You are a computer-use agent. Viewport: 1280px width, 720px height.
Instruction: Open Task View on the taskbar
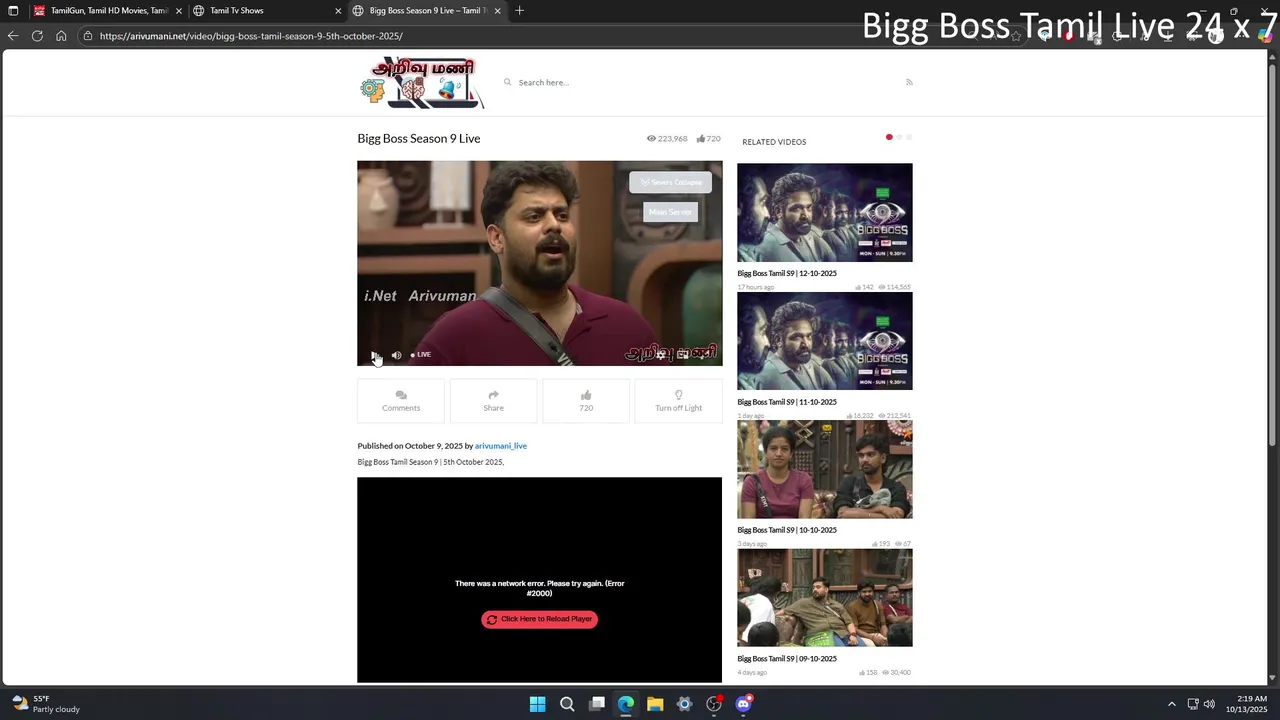597,704
